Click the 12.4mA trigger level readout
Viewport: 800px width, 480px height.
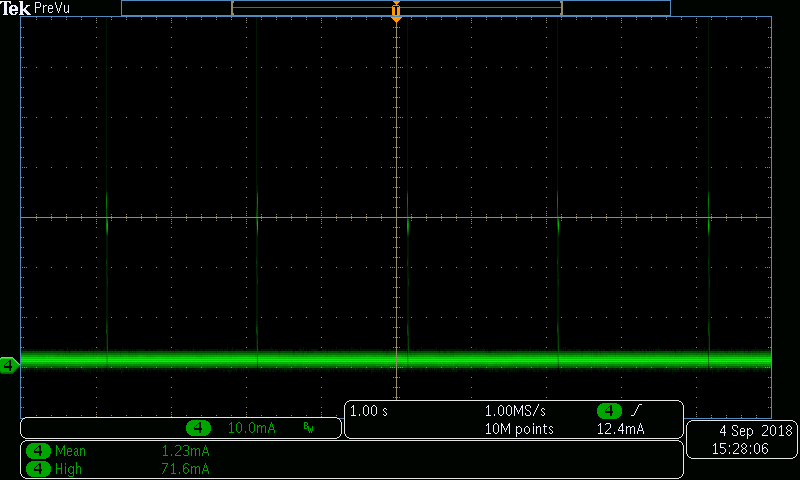click(x=620, y=429)
